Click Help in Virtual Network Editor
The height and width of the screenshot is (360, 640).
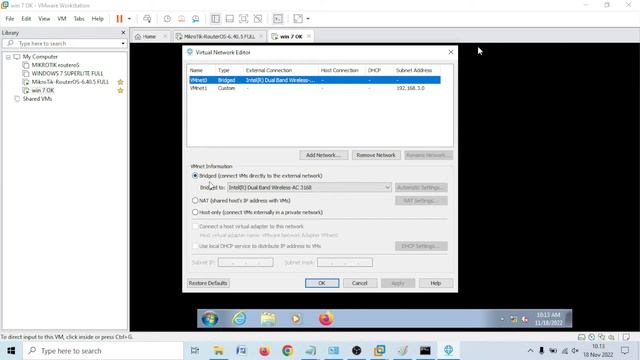pyautogui.click(x=436, y=283)
